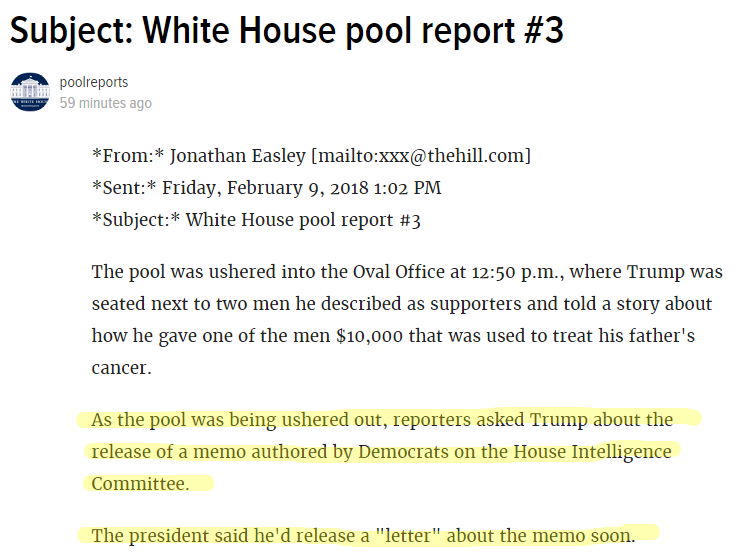Click the "*Sent:*" label in the header
739x560 pixels.
click(124, 188)
